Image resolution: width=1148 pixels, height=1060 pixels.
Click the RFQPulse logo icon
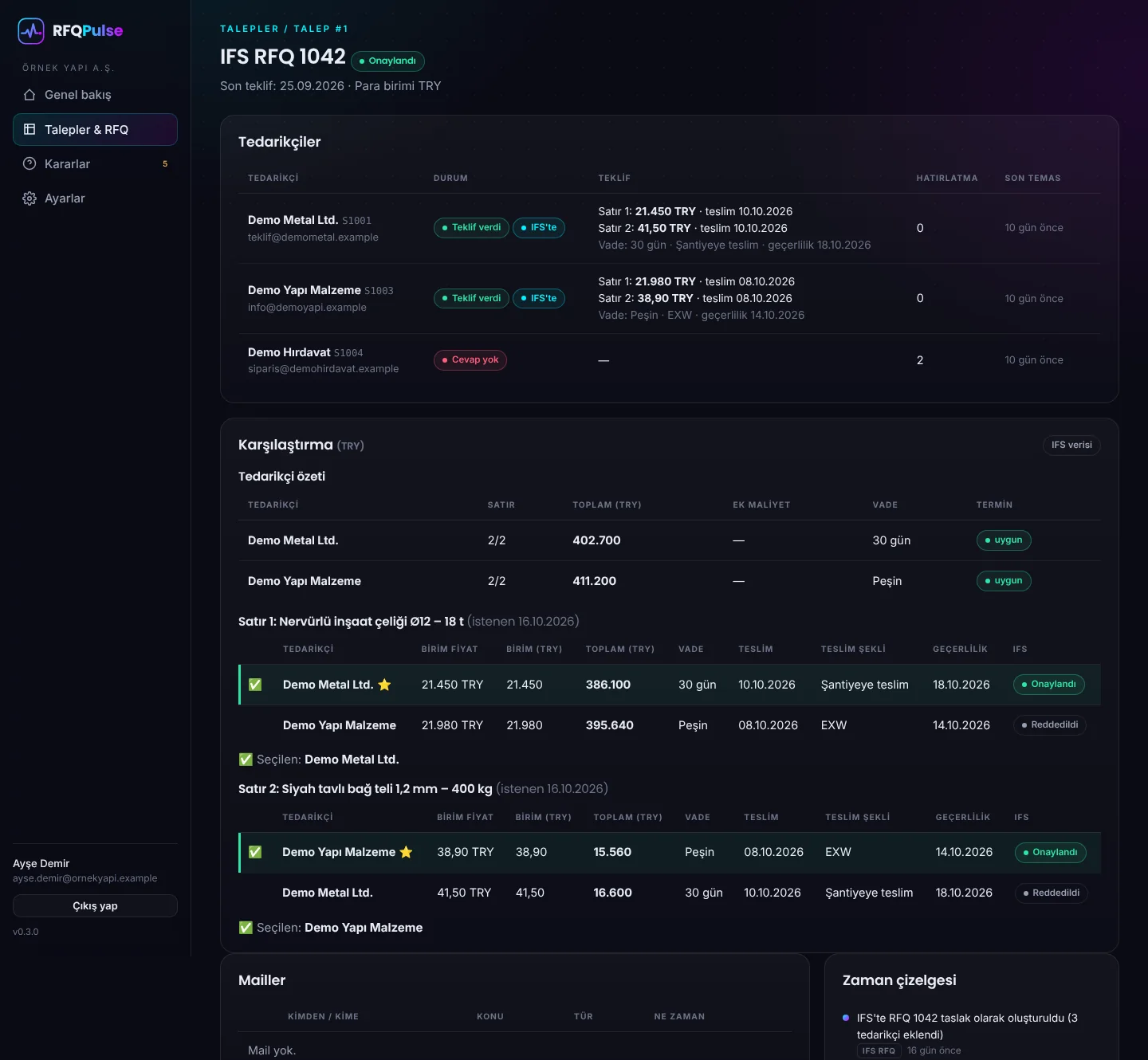pos(31,31)
